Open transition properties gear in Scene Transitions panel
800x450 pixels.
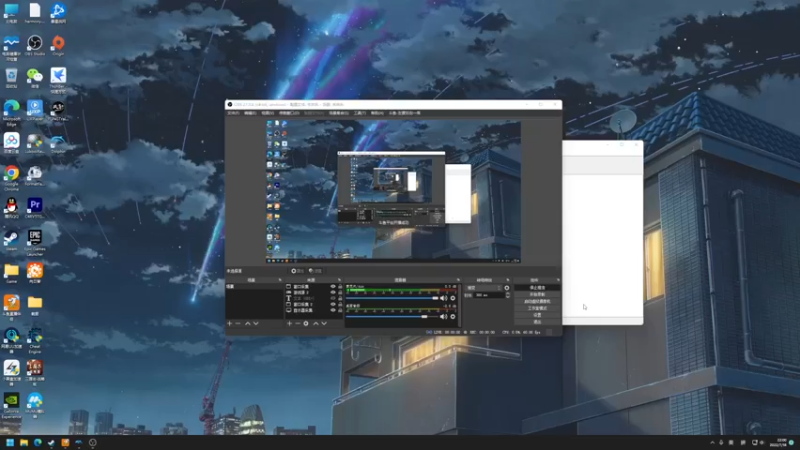pos(507,288)
